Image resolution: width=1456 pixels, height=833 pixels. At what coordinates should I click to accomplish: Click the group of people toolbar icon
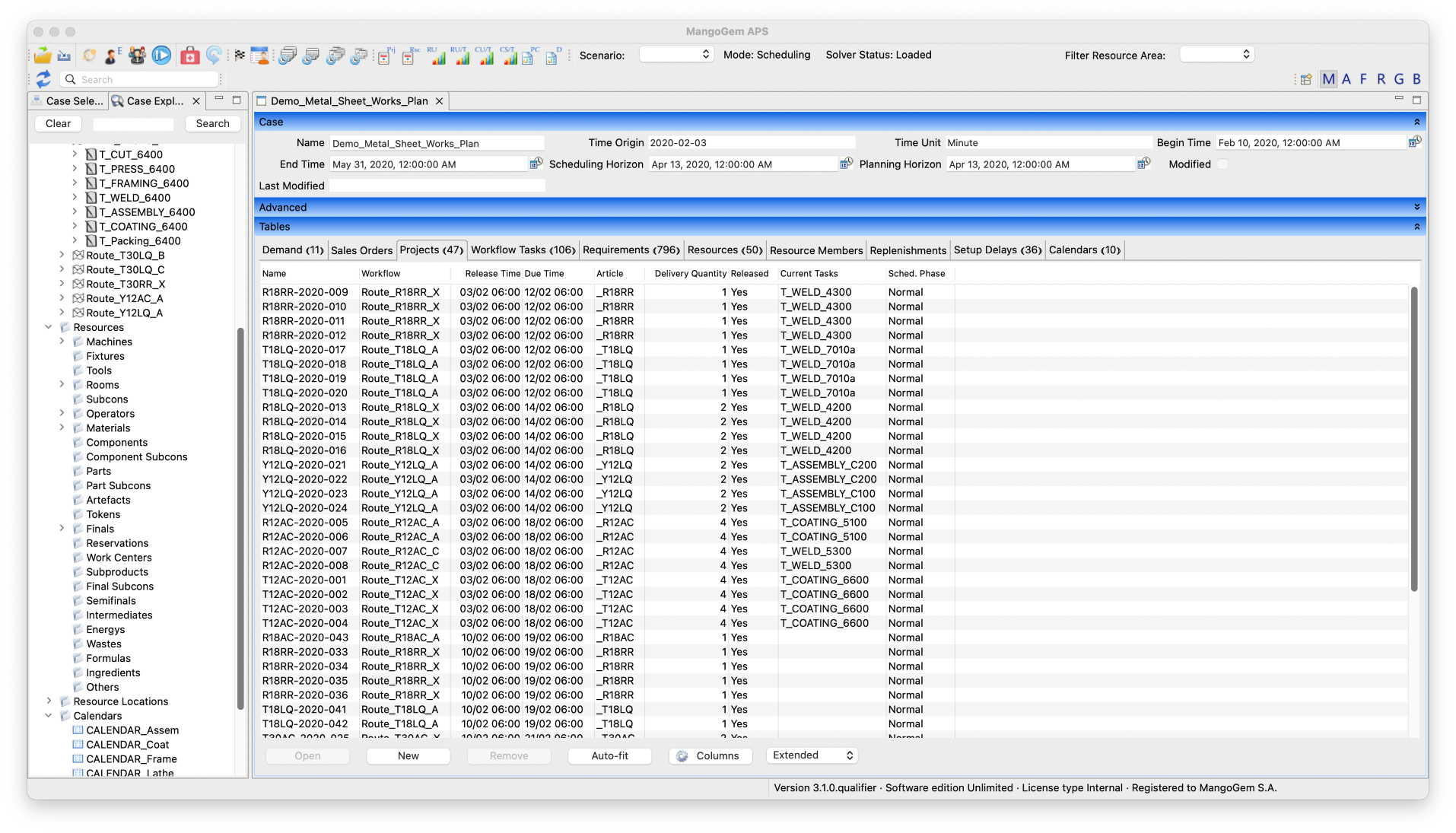tap(137, 55)
